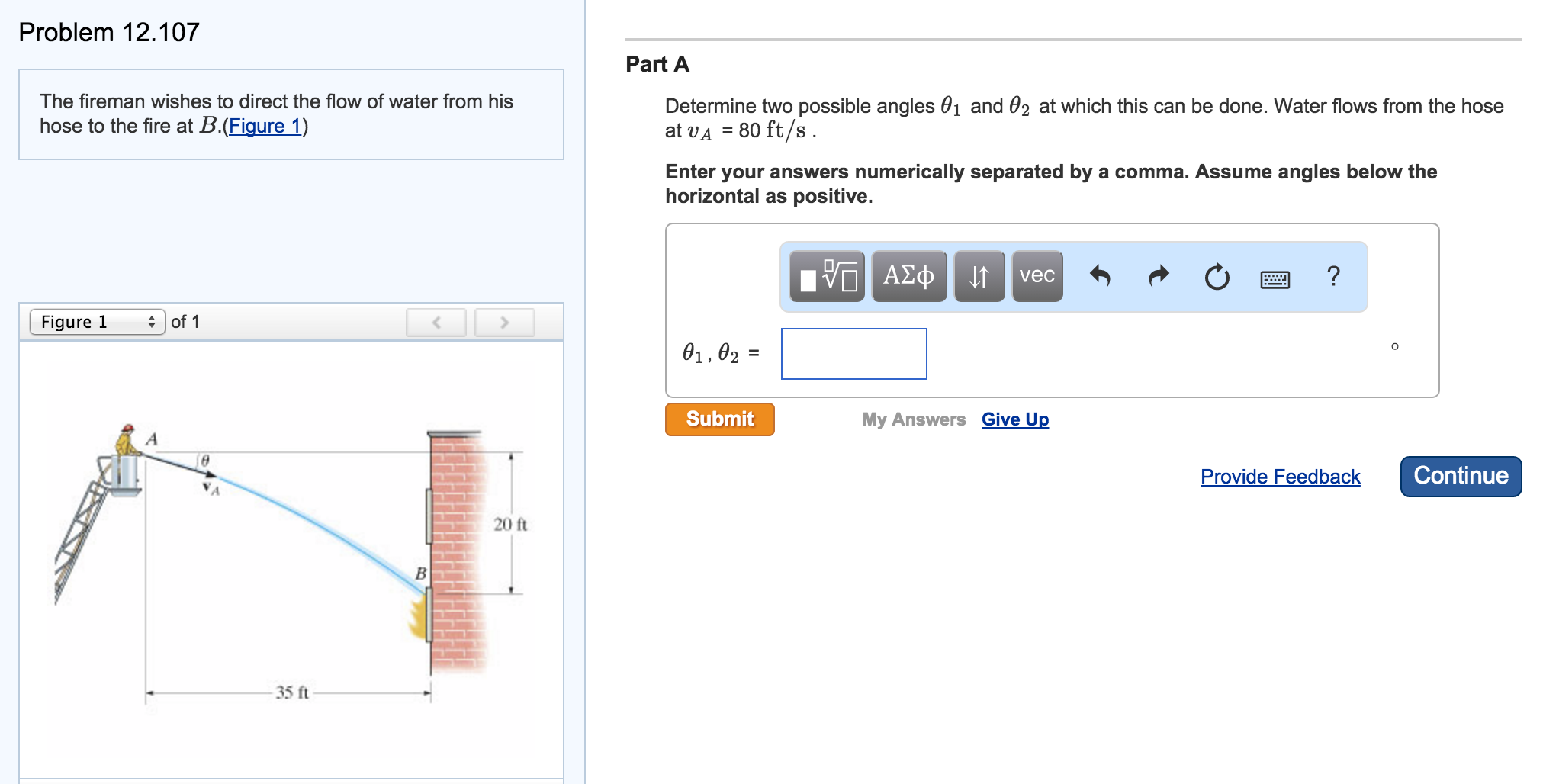Open the math templates palette in the equation editor

click(x=826, y=276)
